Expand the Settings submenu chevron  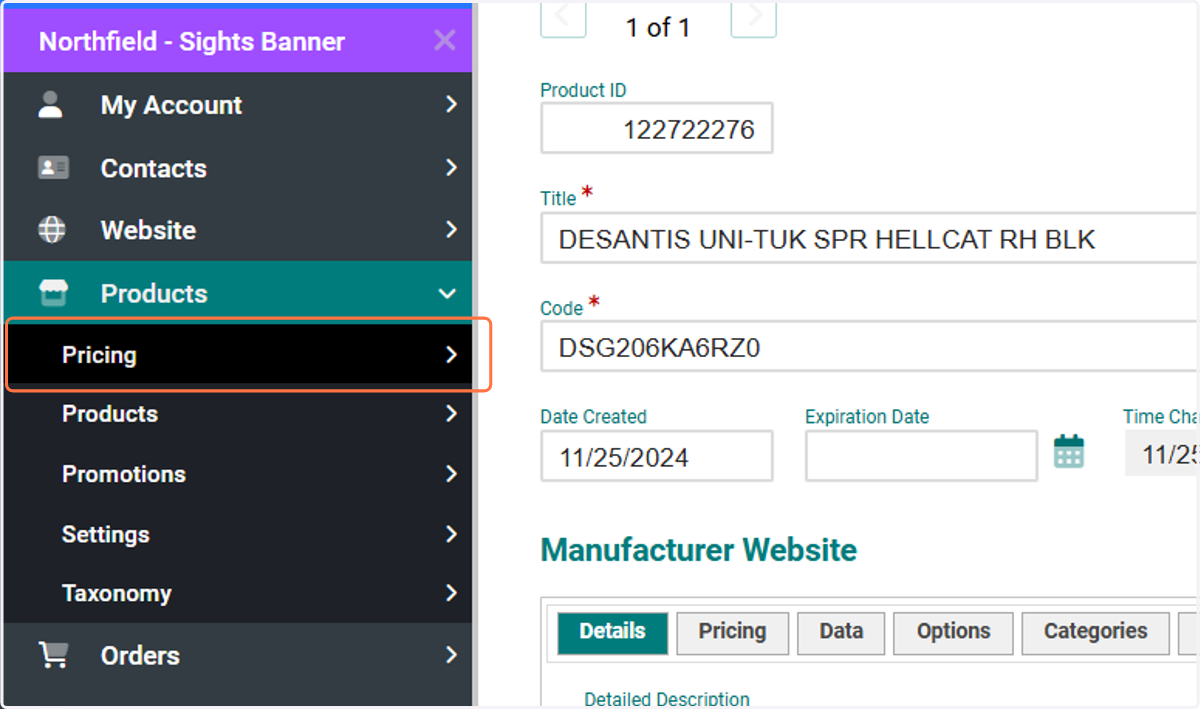(451, 533)
